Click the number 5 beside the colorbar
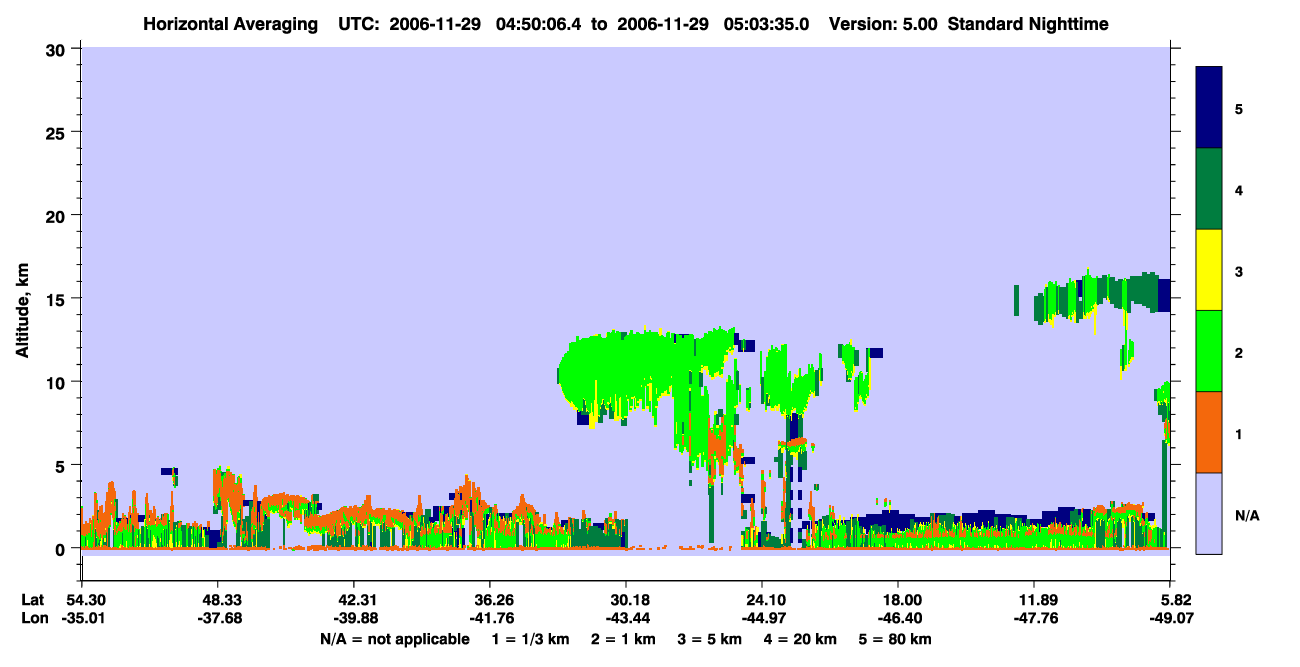The width and height of the screenshot is (1300, 667). 1239,109
